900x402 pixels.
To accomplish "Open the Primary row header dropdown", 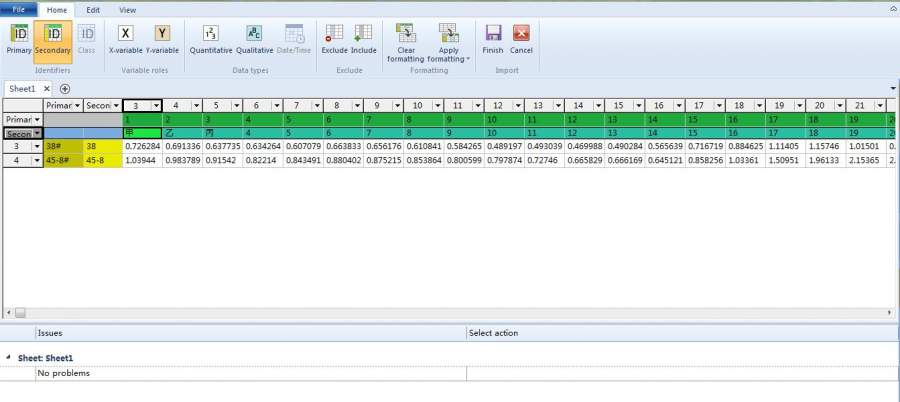I will click(x=37, y=119).
